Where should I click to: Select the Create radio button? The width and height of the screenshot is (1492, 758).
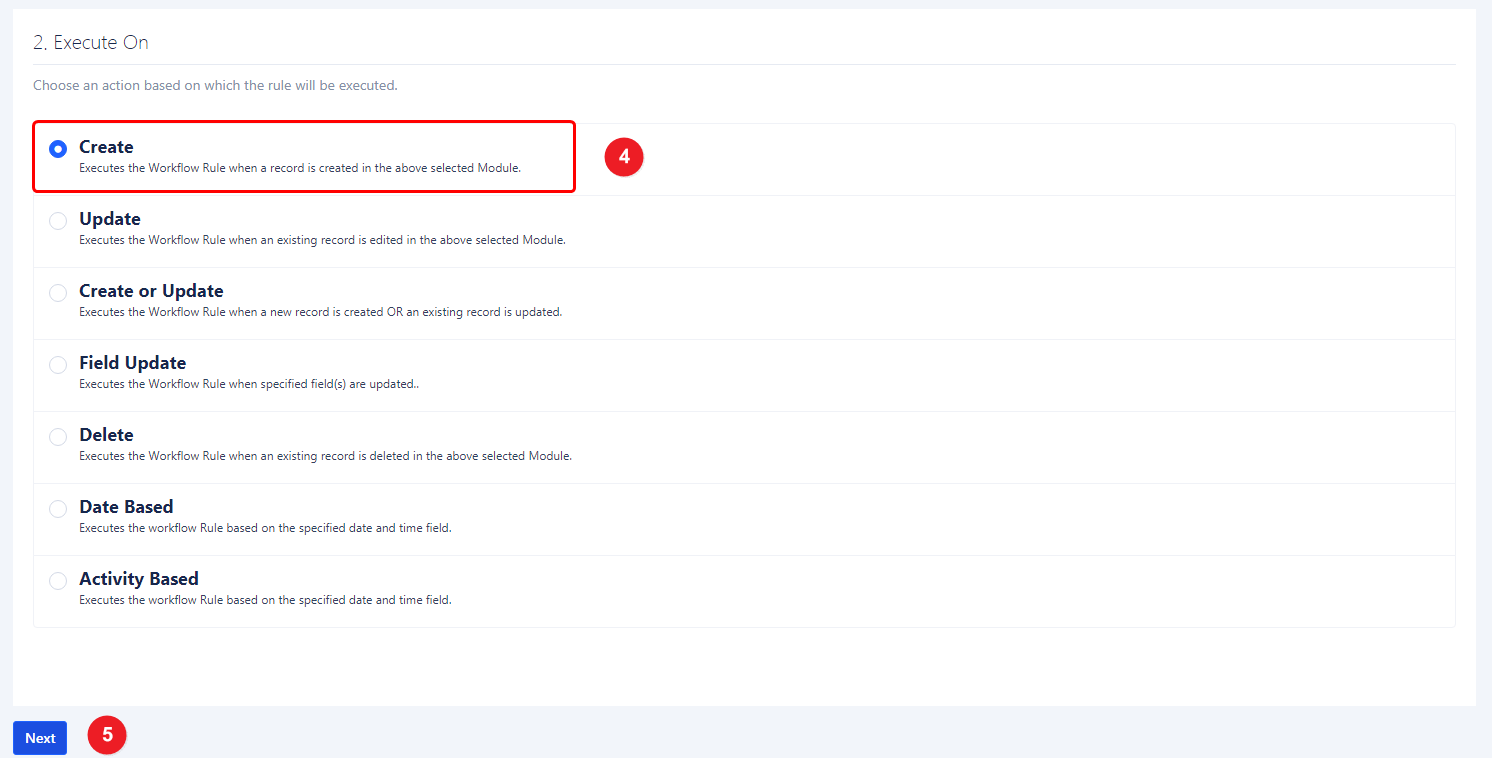[x=58, y=149]
